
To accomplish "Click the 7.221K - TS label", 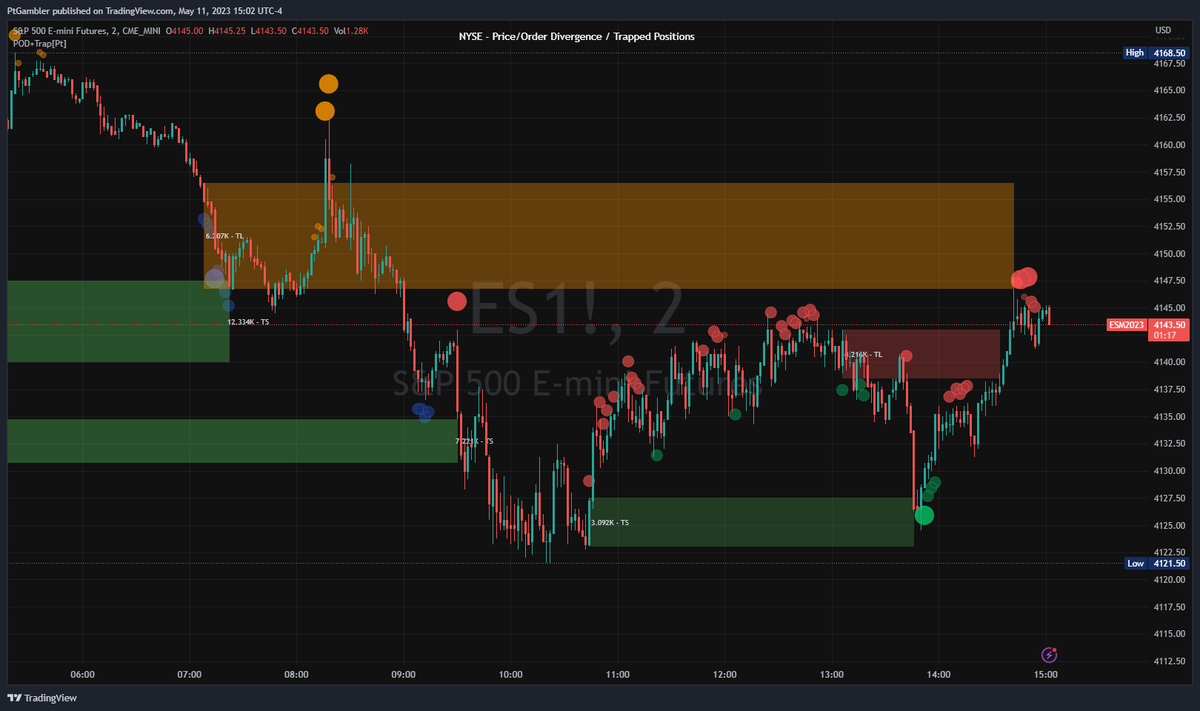I will (474, 440).
